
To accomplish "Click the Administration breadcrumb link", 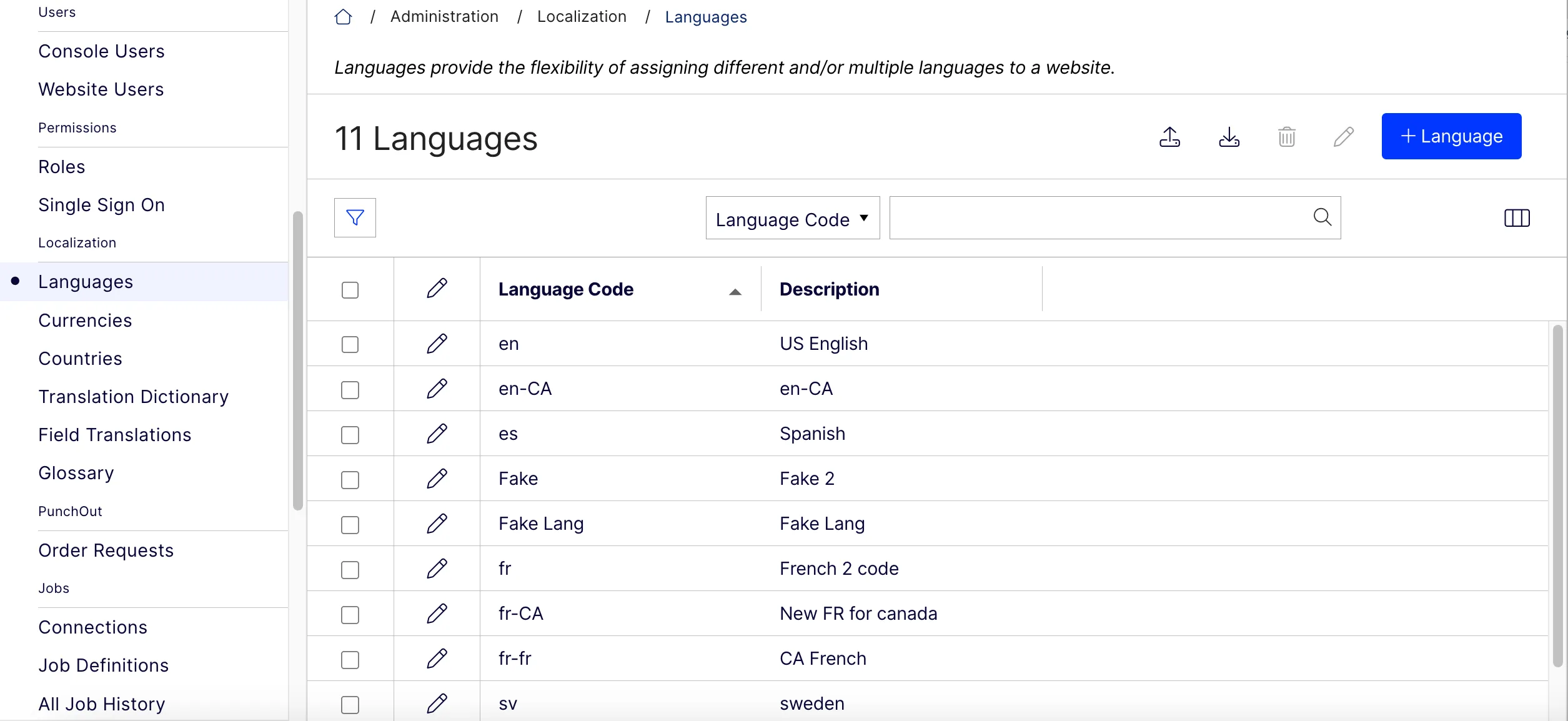I will pos(444,17).
